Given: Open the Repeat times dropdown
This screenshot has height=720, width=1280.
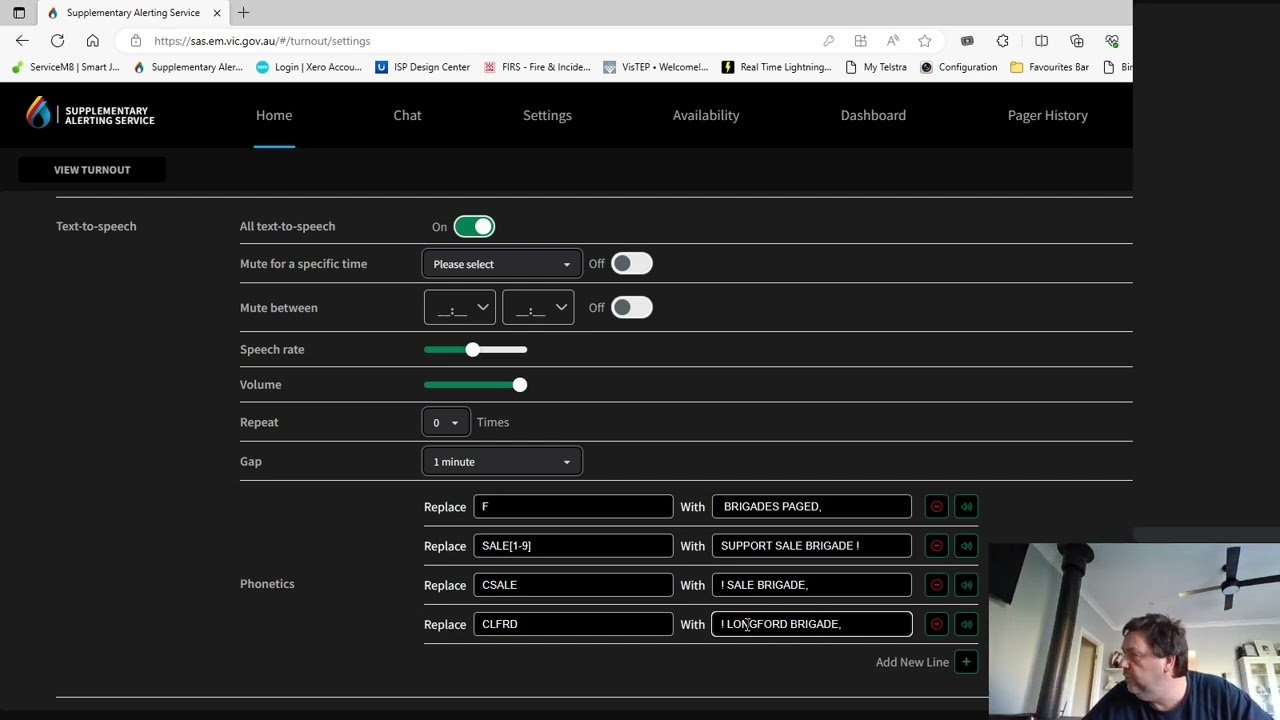Looking at the screenshot, I should pyautogui.click(x=445, y=422).
